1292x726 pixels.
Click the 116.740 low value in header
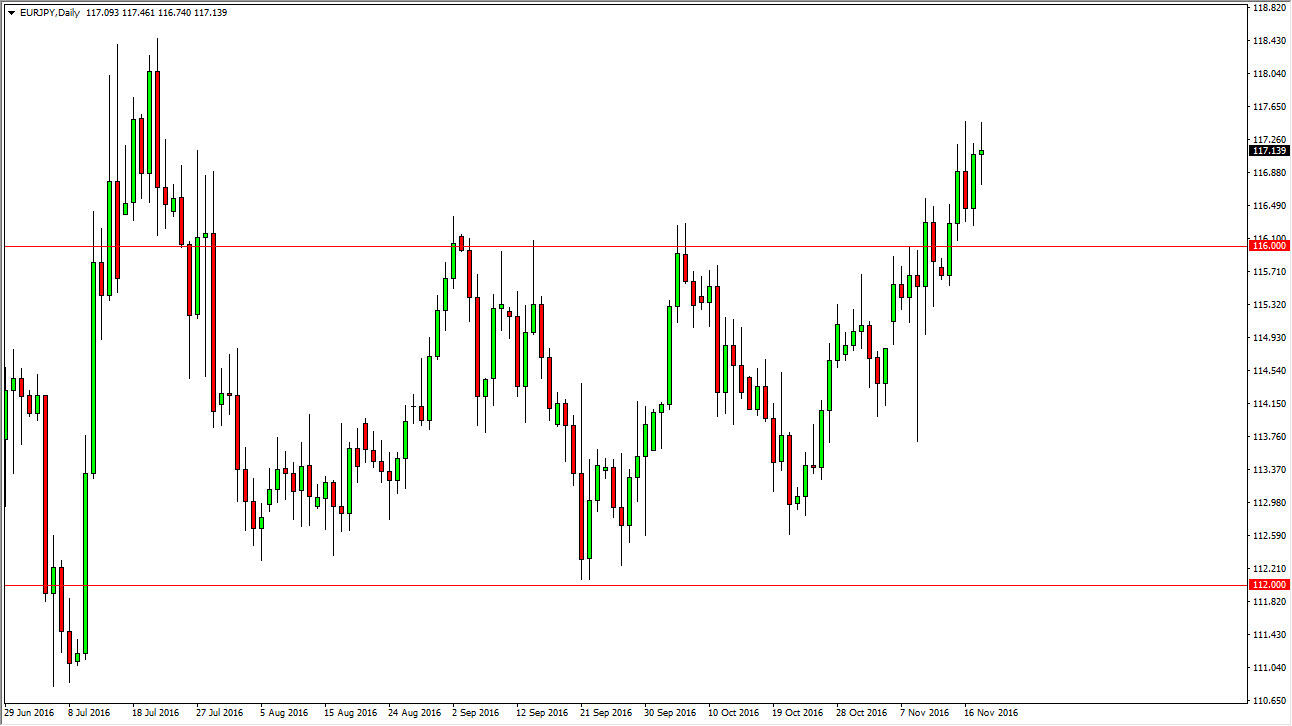click(x=175, y=13)
